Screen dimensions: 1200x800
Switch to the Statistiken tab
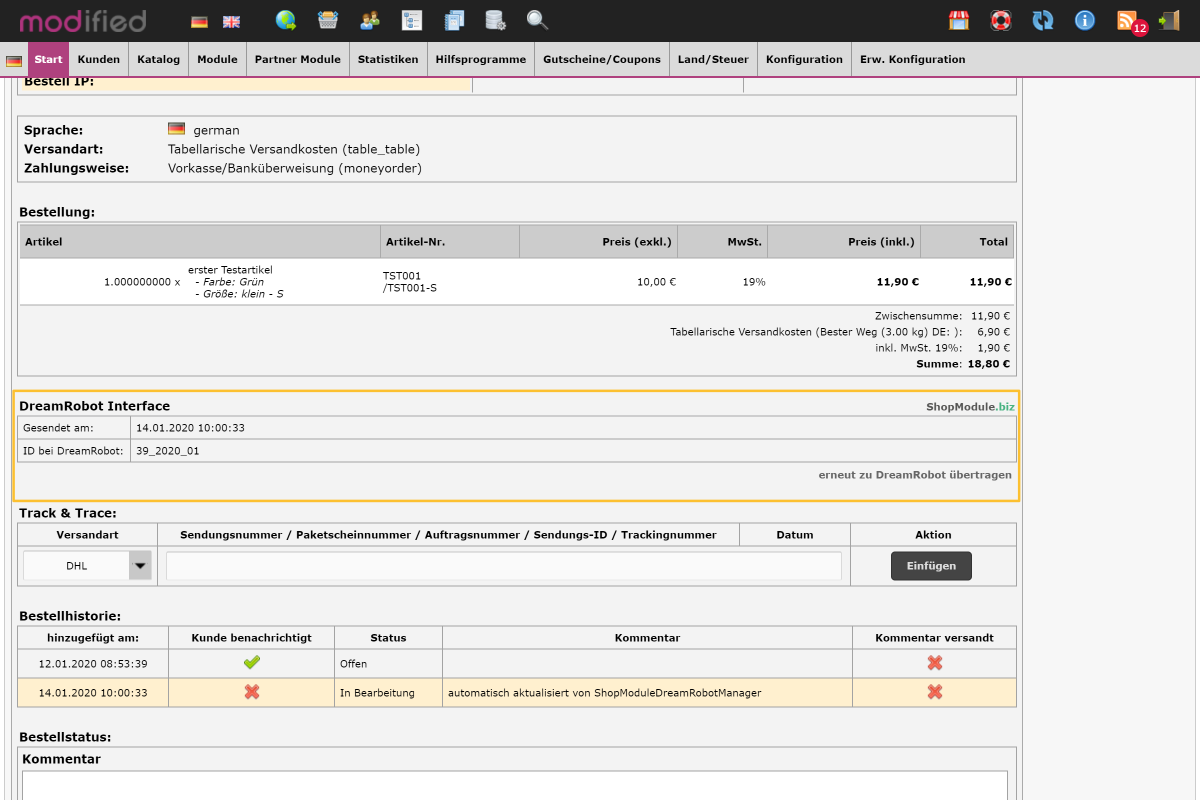pos(388,59)
